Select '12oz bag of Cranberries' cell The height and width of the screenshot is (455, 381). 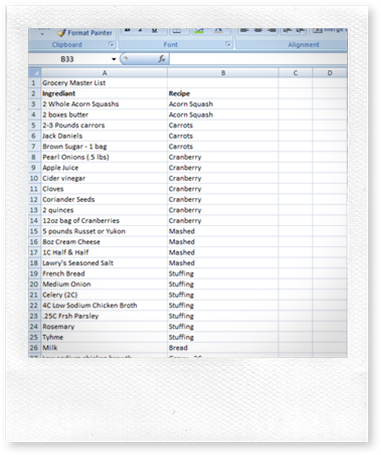(x=104, y=221)
